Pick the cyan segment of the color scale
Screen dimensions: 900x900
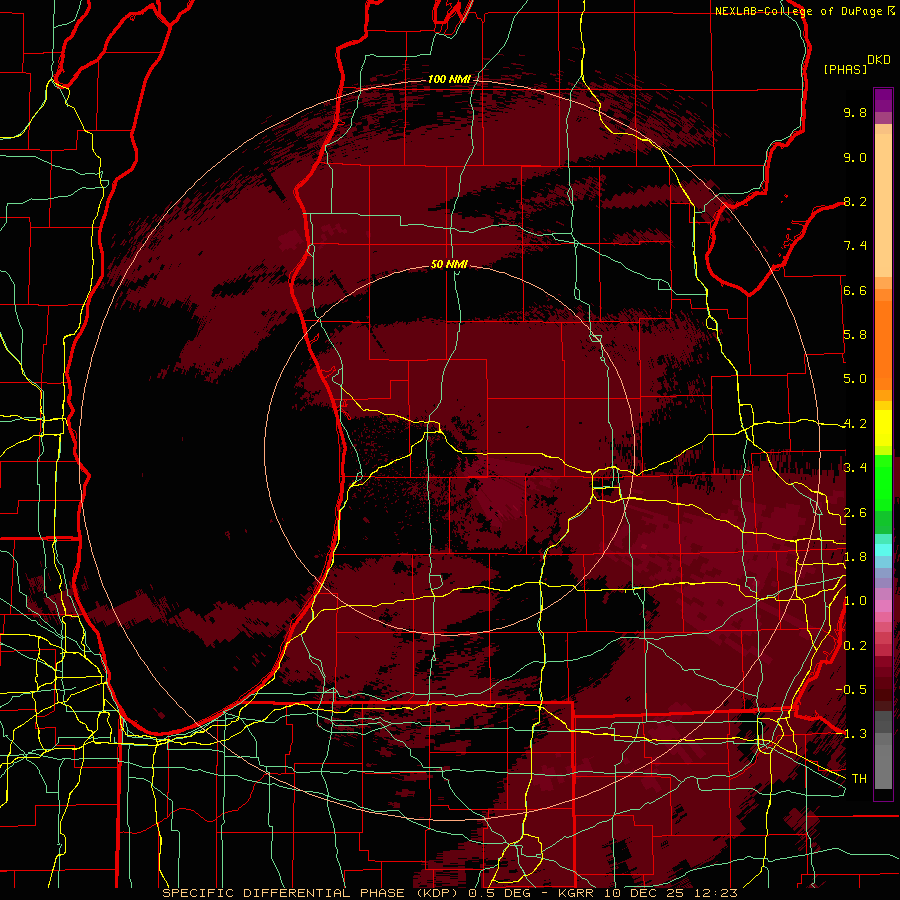(883, 550)
